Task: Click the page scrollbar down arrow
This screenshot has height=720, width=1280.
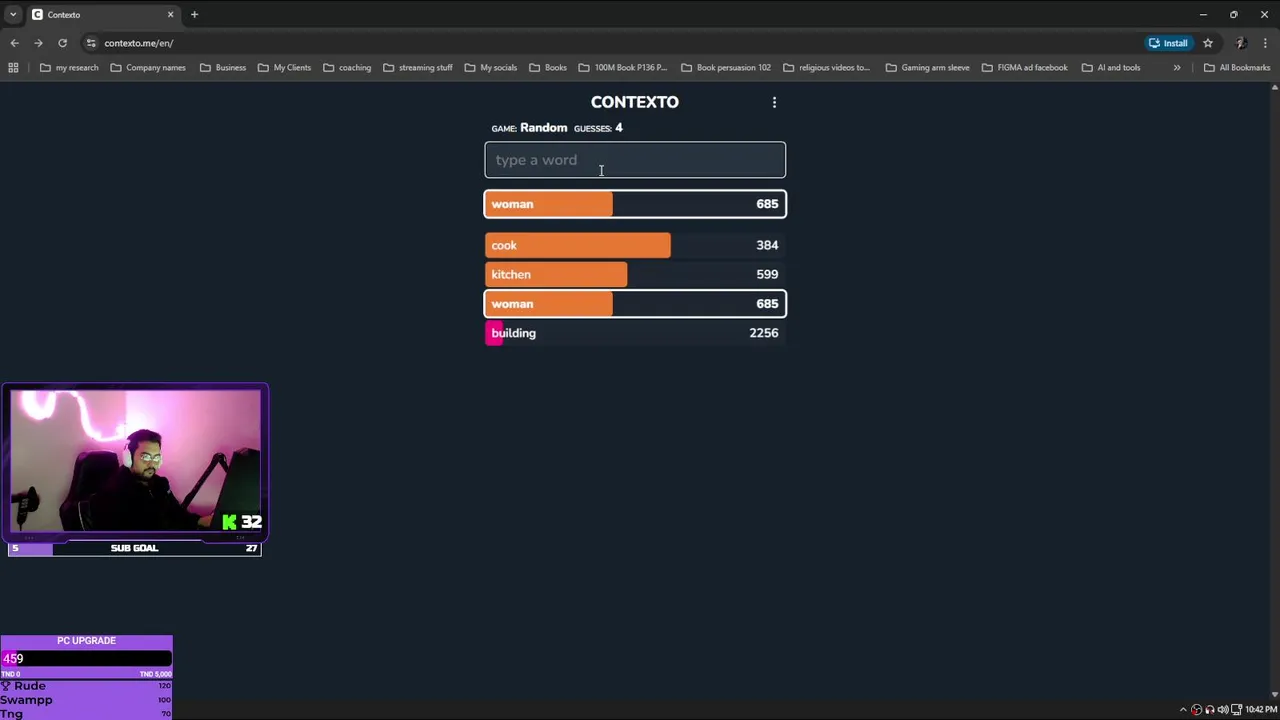Action: (x=1275, y=694)
